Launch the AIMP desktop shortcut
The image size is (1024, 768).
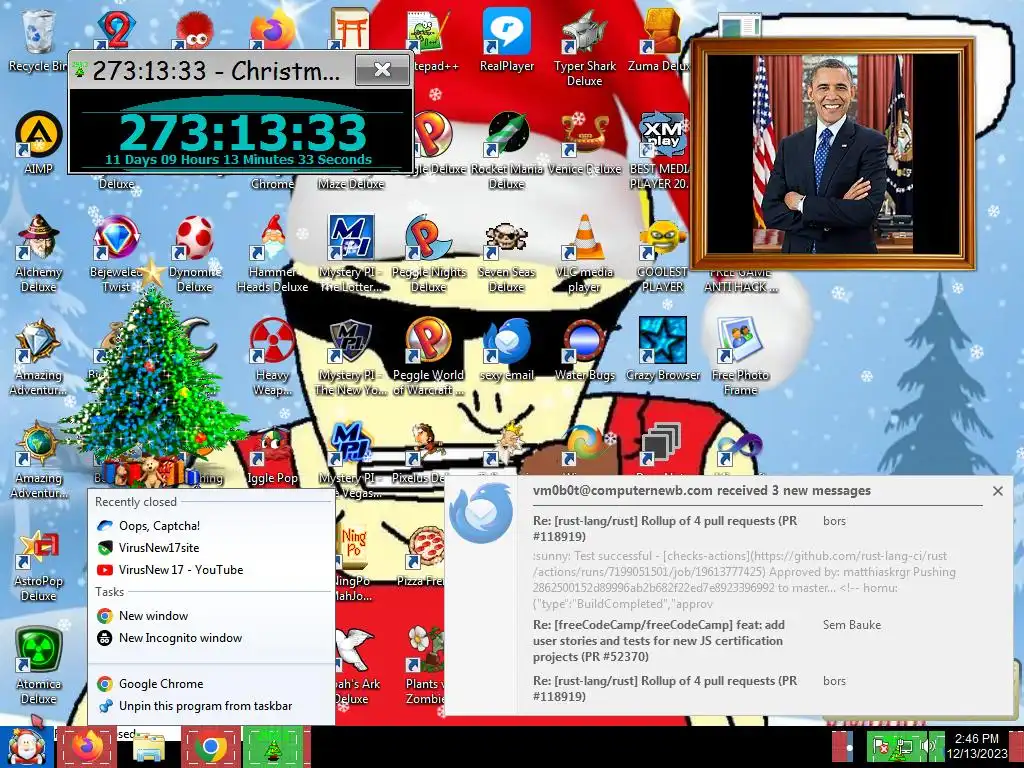coord(39,143)
